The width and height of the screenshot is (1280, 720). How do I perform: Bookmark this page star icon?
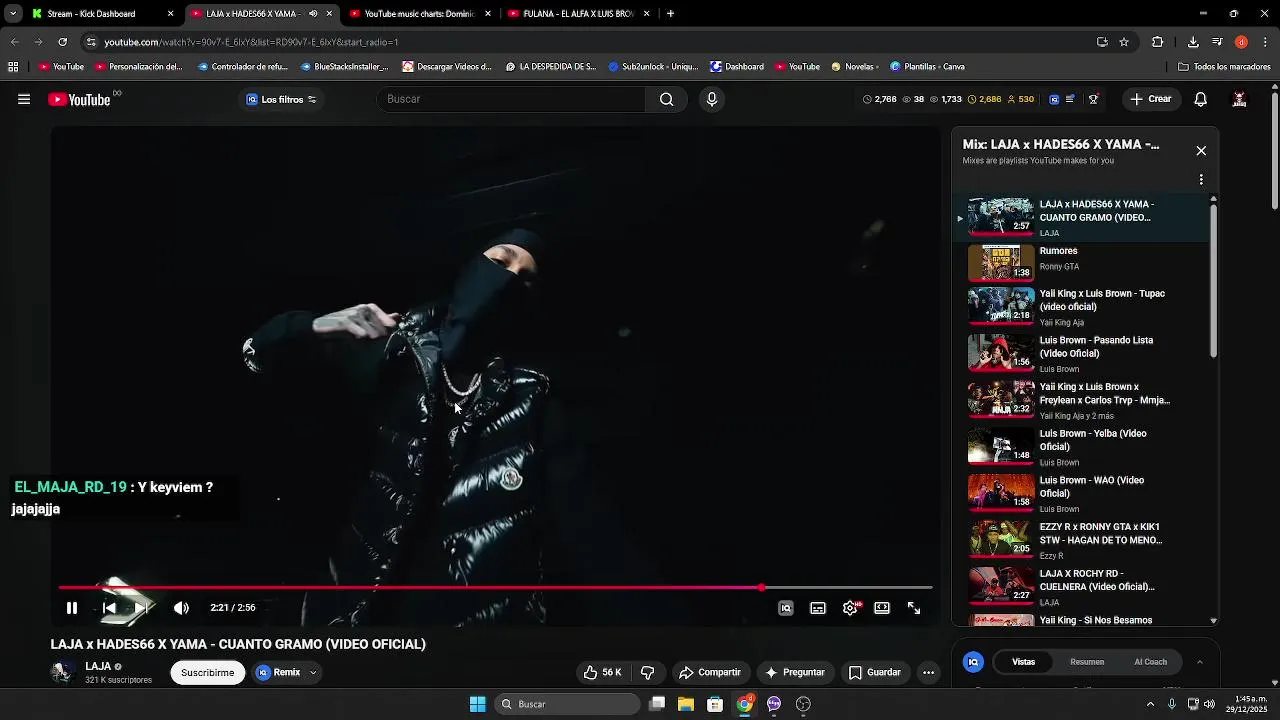click(x=1124, y=42)
